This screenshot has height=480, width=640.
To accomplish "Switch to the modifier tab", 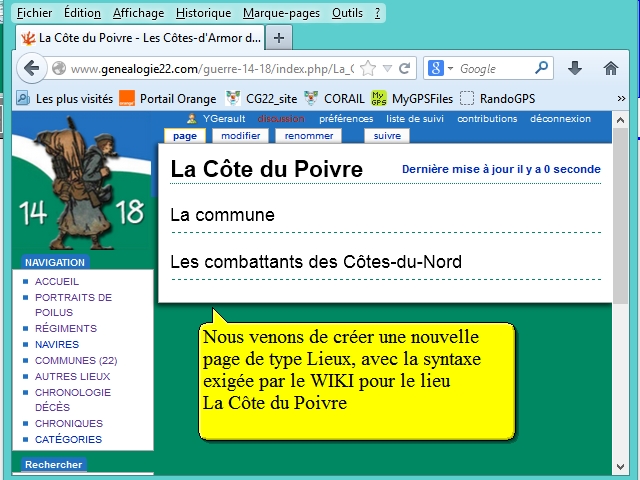I will 240,135.
